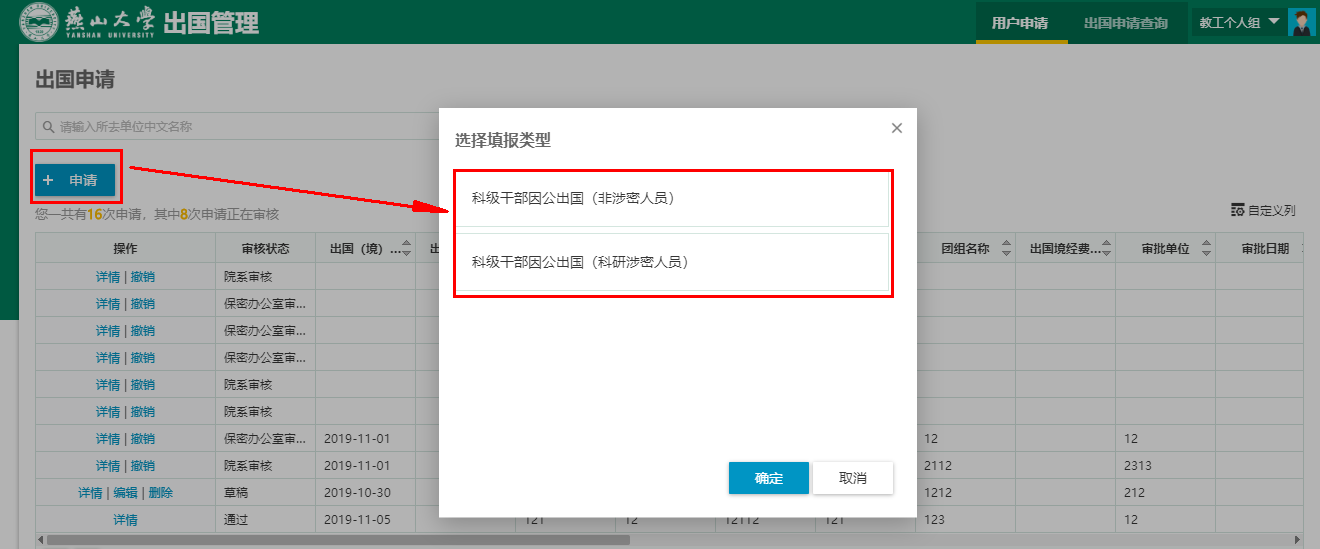Sort by 团组名称 column arrows
1320x549 pixels.
click(x=1006, y=249)
